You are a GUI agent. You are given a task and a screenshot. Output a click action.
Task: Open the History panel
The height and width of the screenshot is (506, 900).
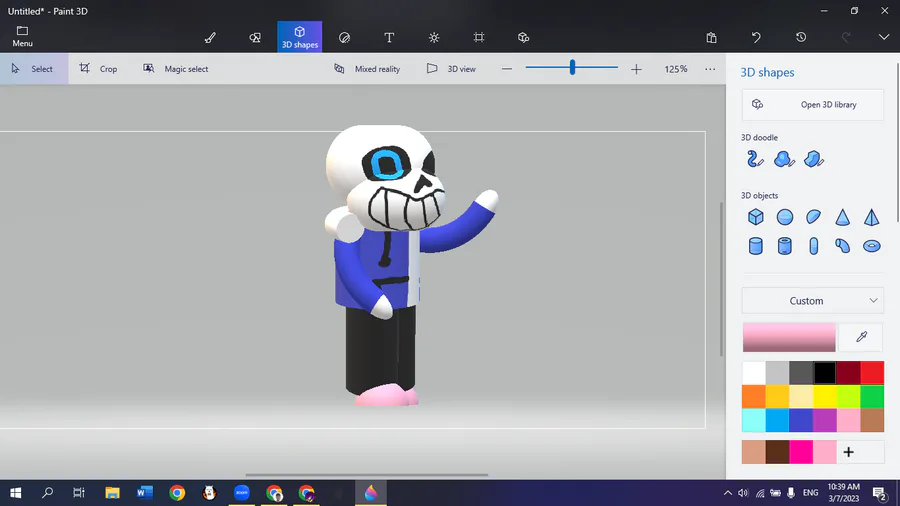(801, 37)
